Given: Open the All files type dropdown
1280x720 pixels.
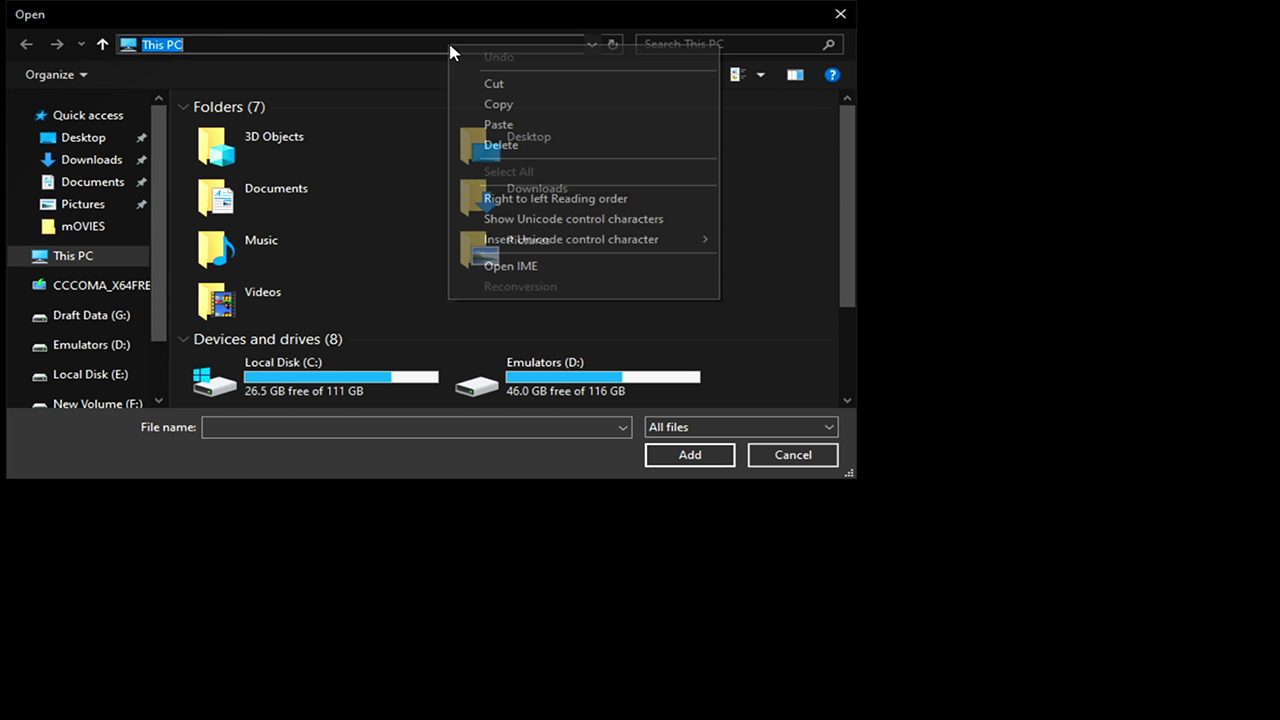Looking at the screenshot, I should coord(741,427).
